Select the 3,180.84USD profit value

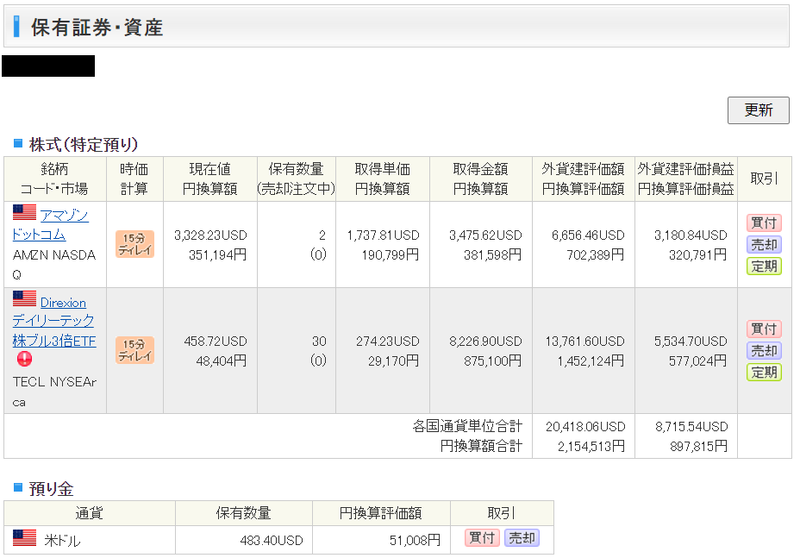[691, 235]
